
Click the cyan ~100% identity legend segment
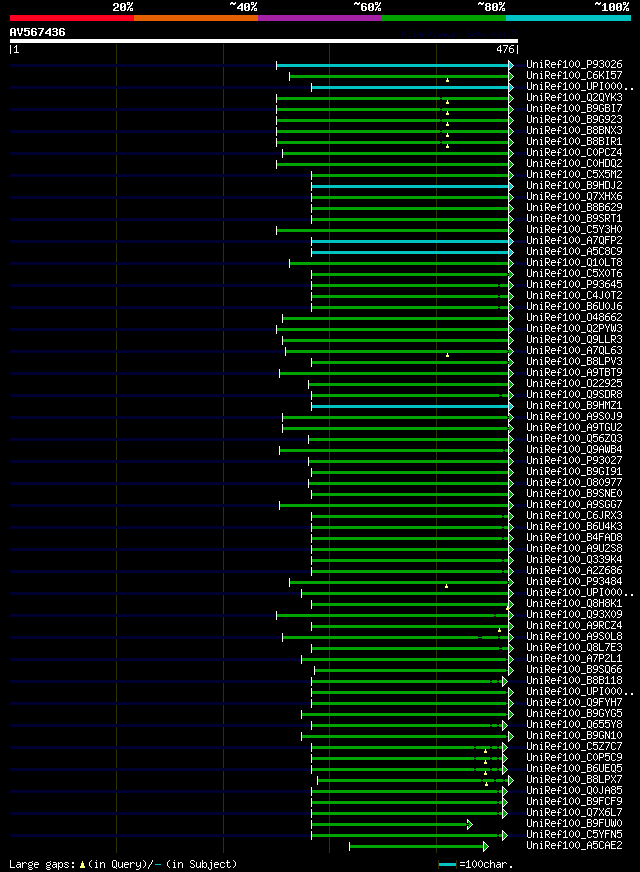568,18
